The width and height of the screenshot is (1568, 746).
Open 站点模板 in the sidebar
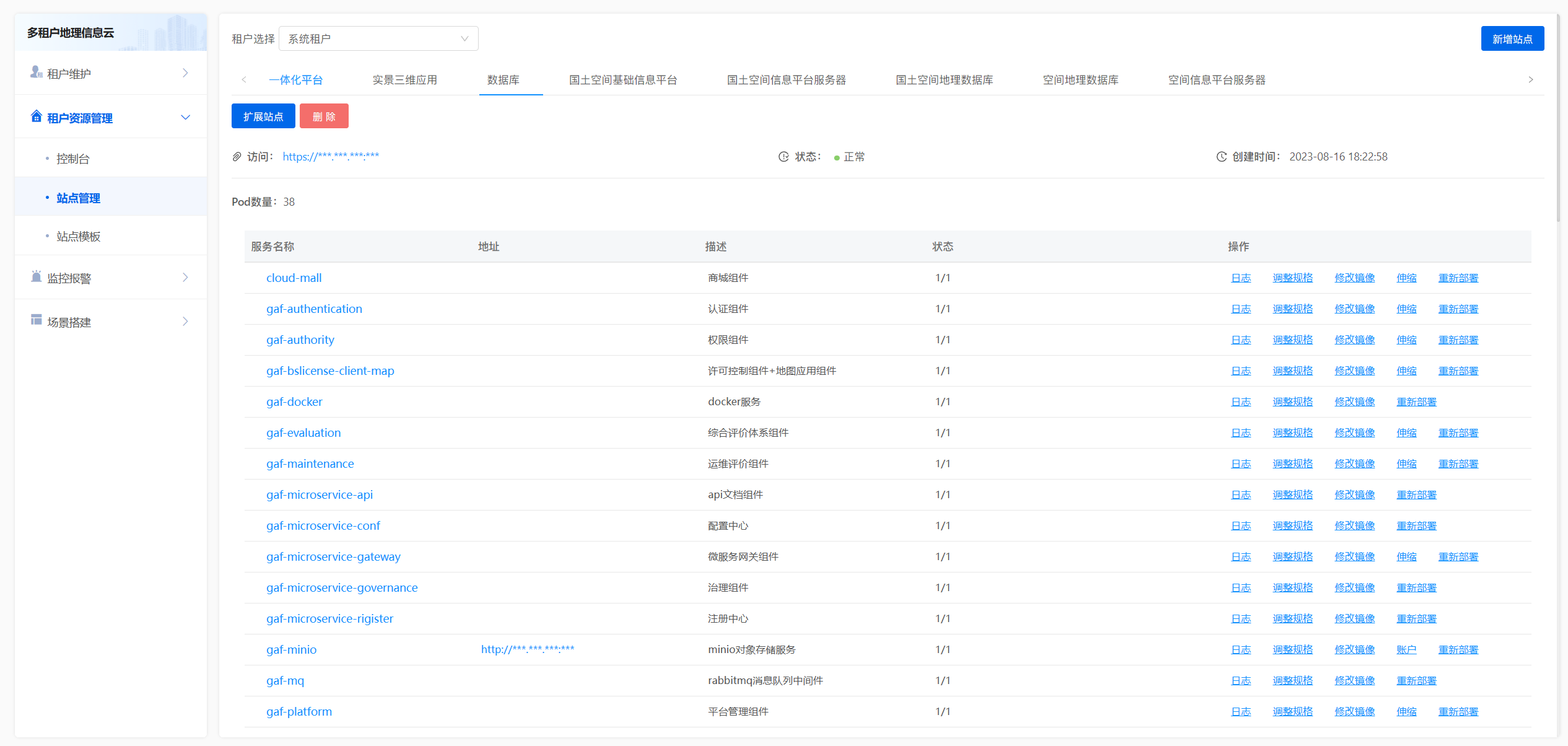[78, 236]
